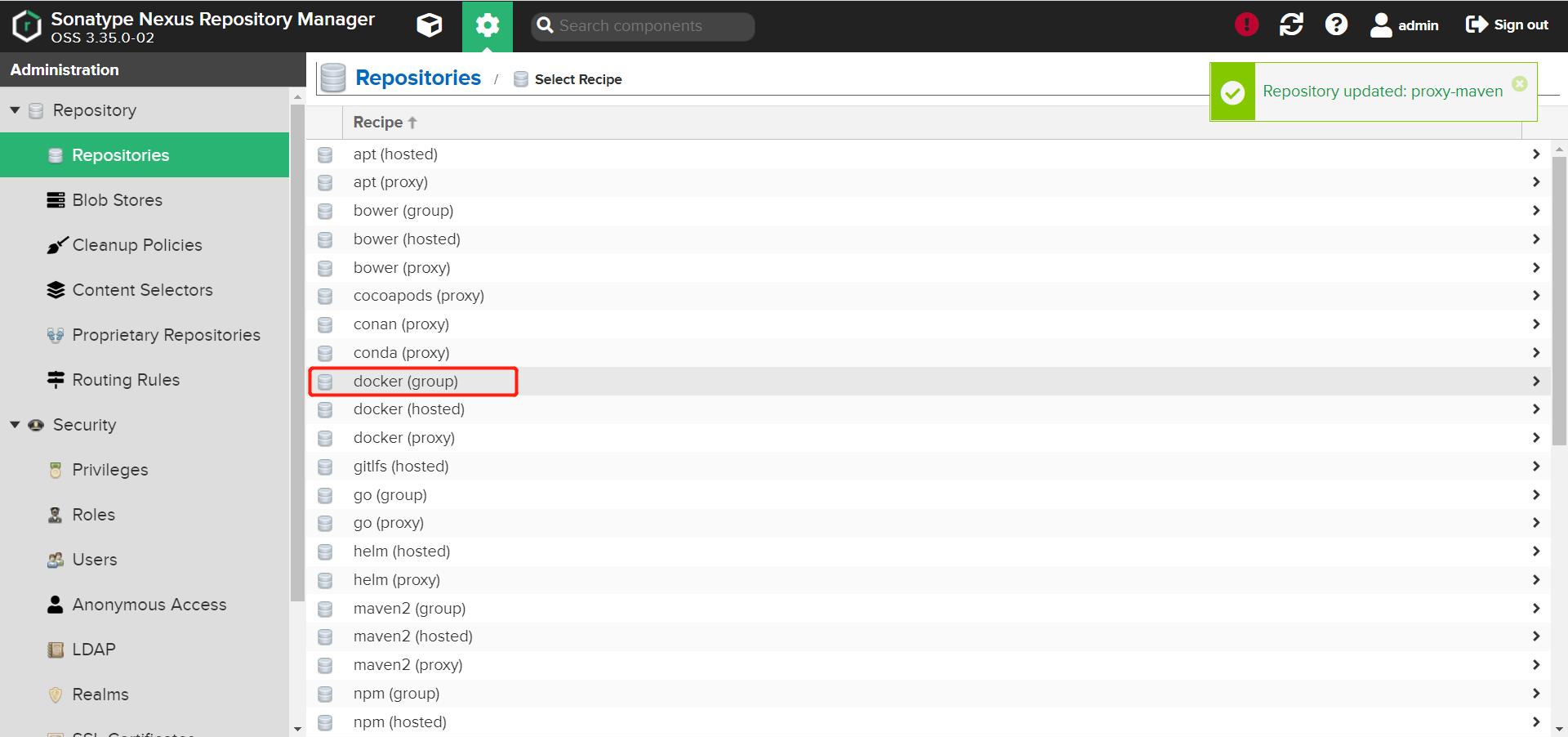The image size is (1568, 737).
Task: Click the chevron on go (proxy) row
Action: pos(1536,523)
